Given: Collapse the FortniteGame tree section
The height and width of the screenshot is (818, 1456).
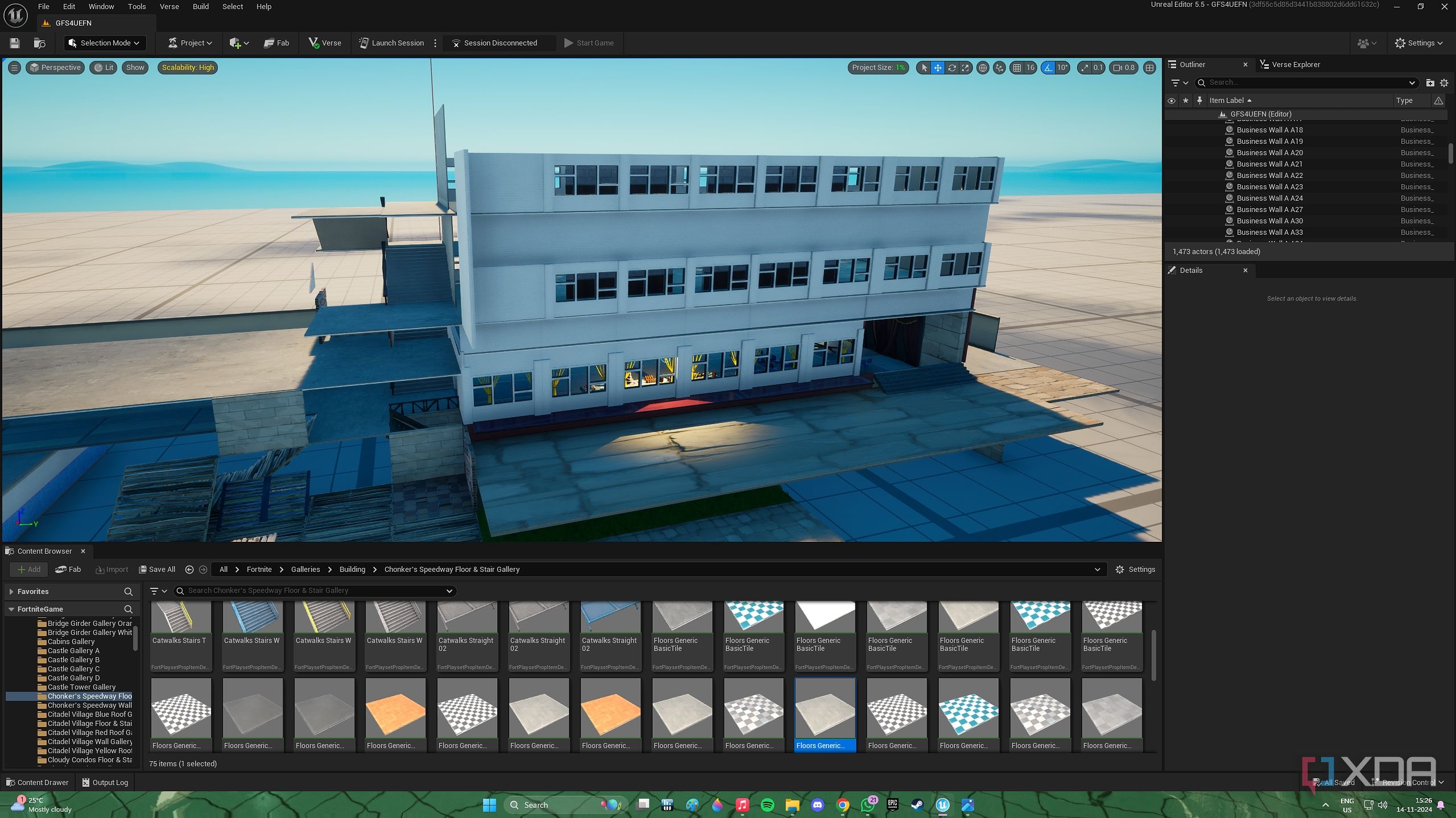Looking at the screenshot, I should [11, 609].
